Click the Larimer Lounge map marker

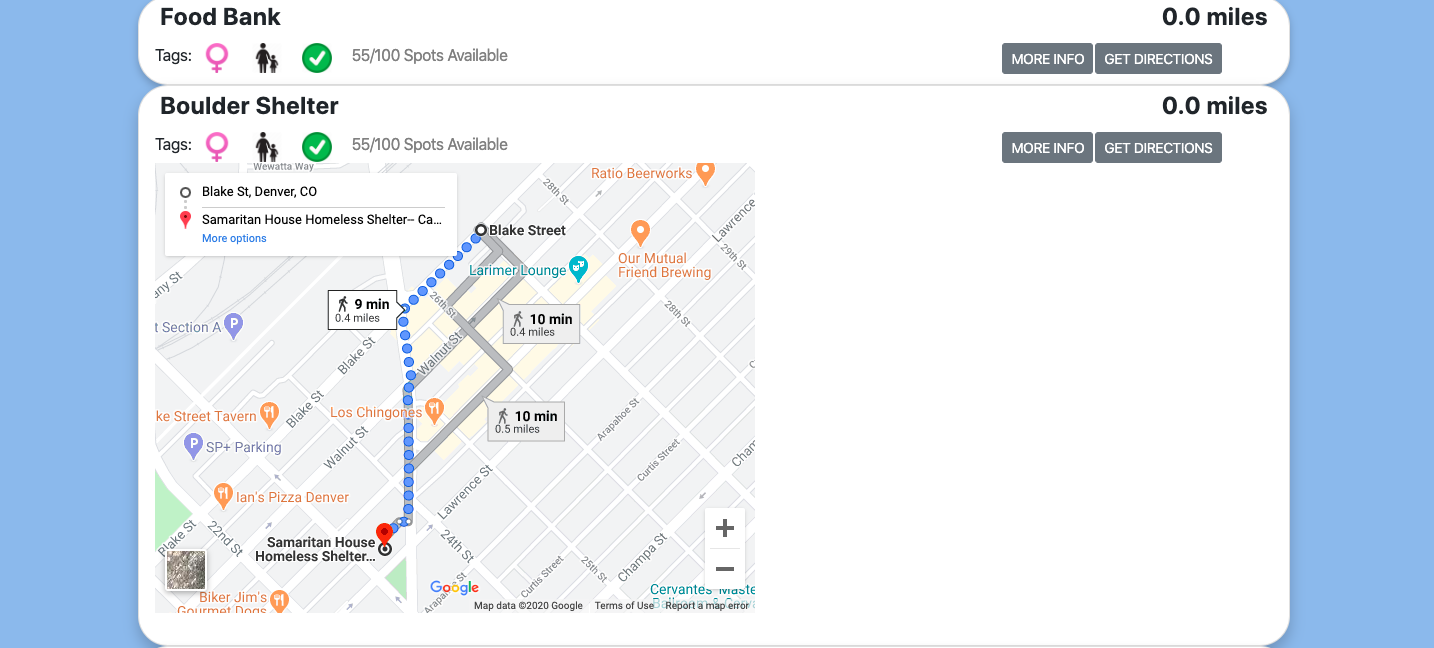point(578,267)
